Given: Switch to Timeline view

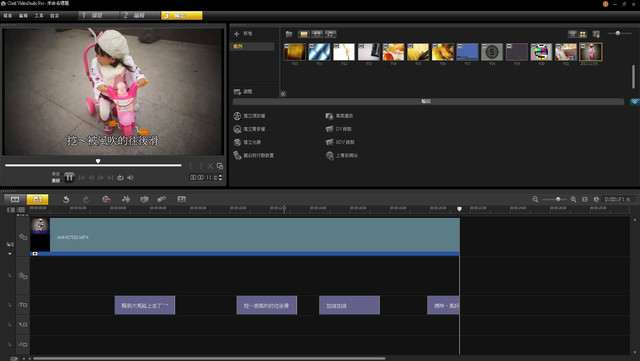Looking at the screenshot, I should pos(37,199).
